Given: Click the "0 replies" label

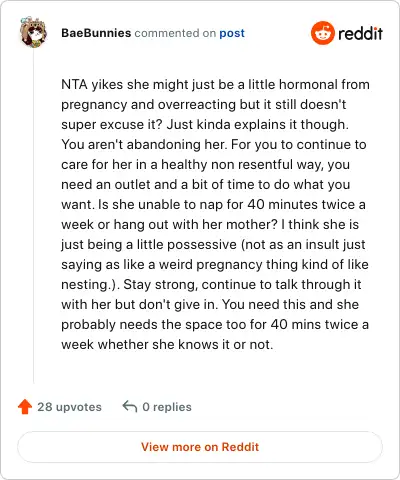Looking at the screenshot, I should pyautogui.click(x=167, y=407).
